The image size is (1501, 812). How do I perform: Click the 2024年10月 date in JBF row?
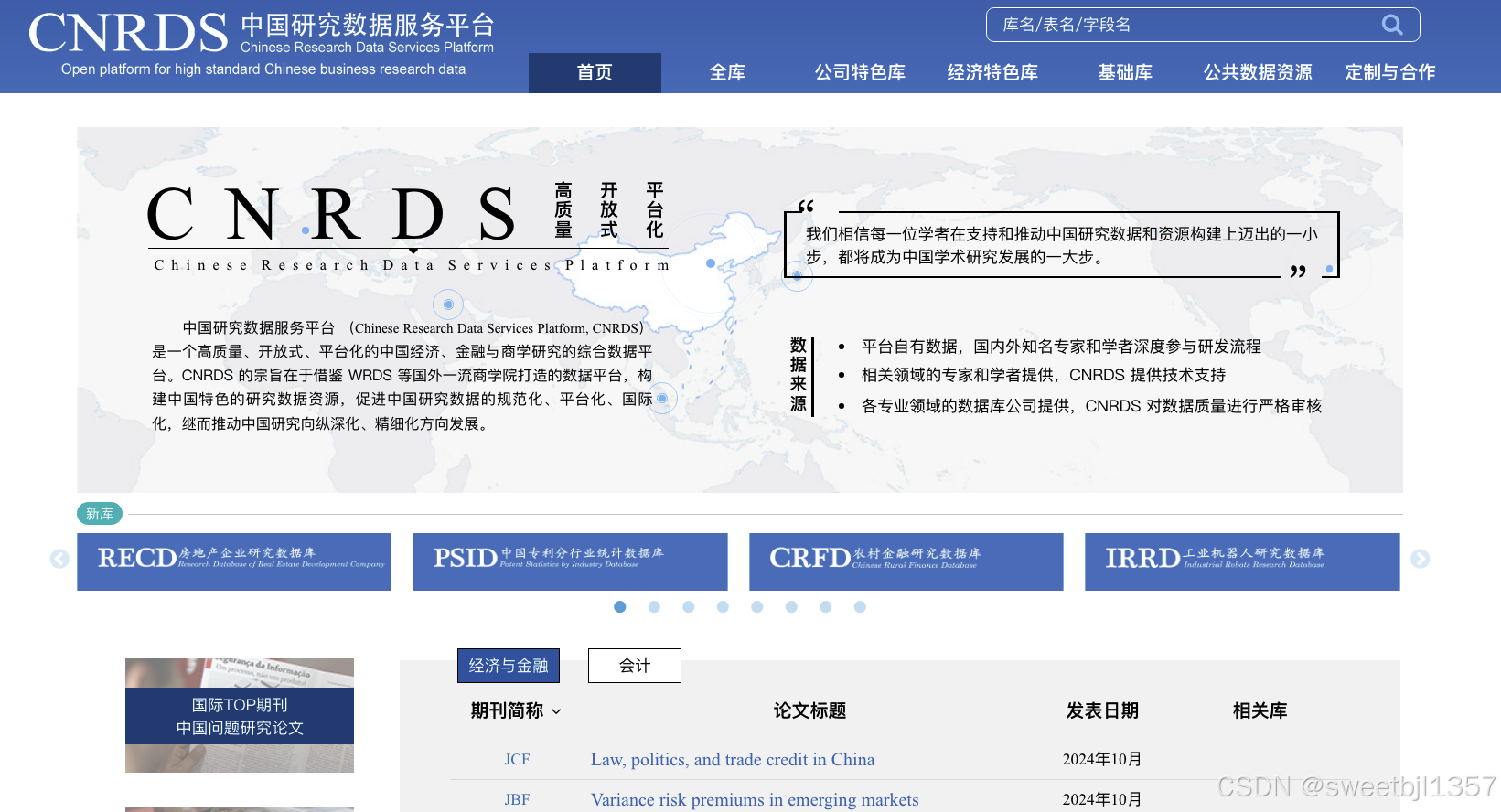pos(1102,800)
